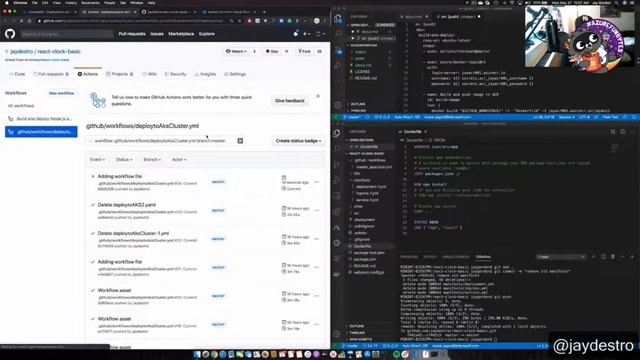The image size is (640, 360).
Task: Focus the GitHub search box
Action: pyautogui.click(x=67, y=34)
